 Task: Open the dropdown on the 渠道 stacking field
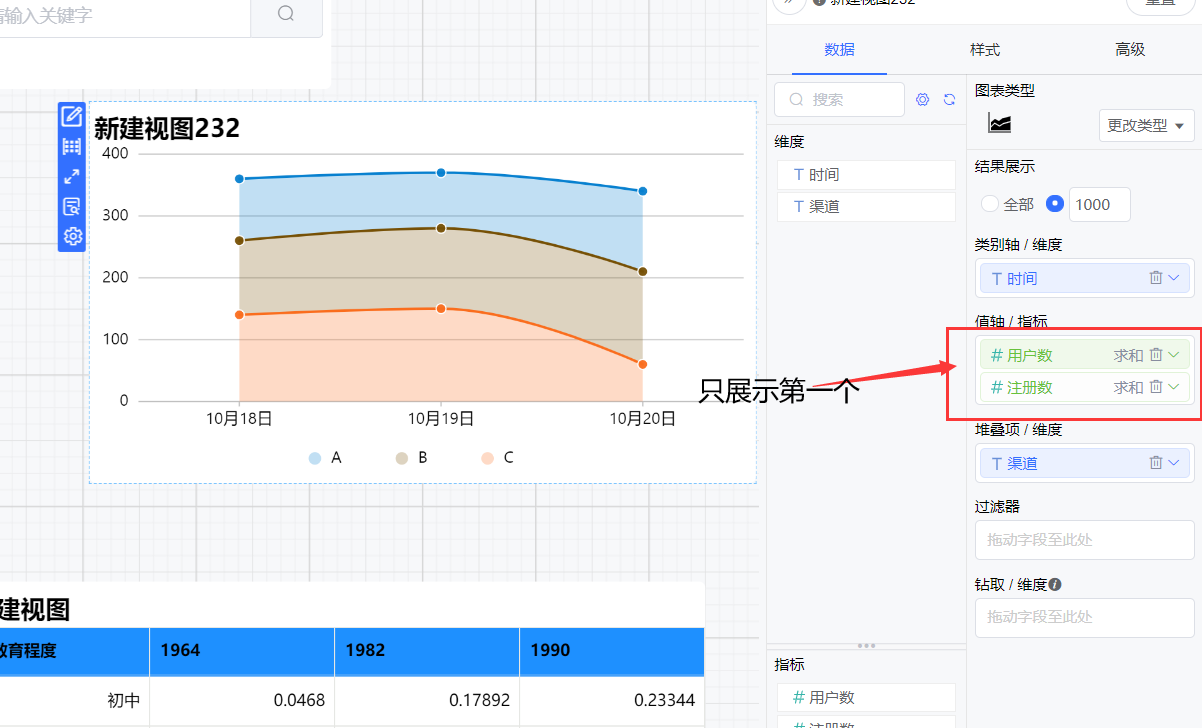[1172, 462]
